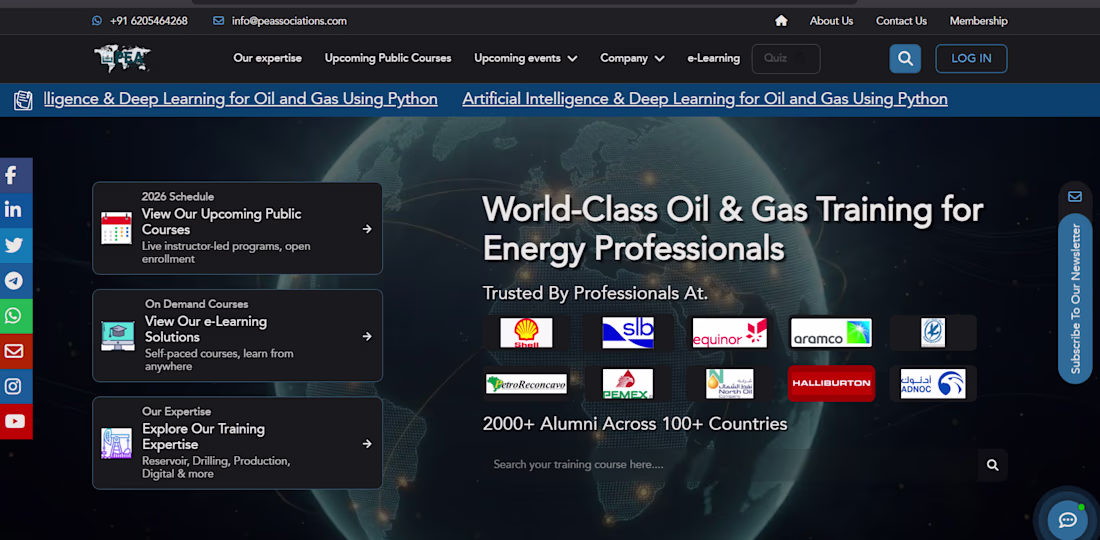Click the calendar icon on 2026 Schedule card
Viewport: 1100px width, 540px height.
point(116,228)
